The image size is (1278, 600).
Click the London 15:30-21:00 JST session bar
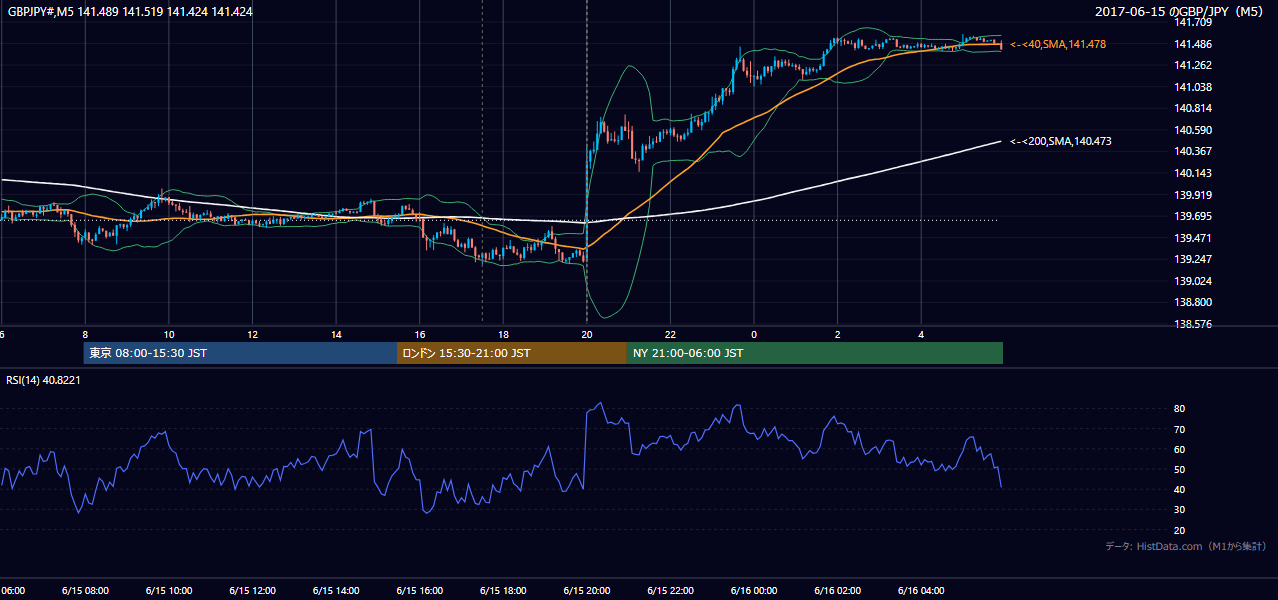[x=512, y=353]
